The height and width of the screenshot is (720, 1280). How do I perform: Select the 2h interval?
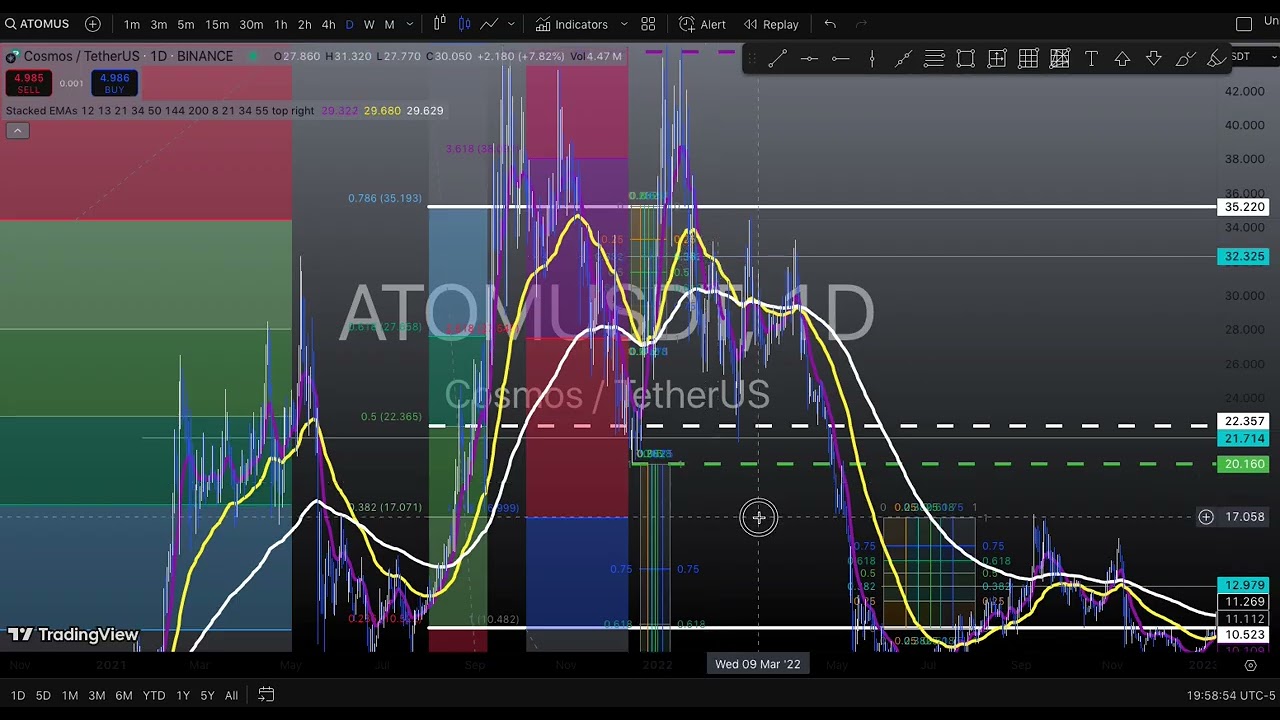[x=305, y=24]
